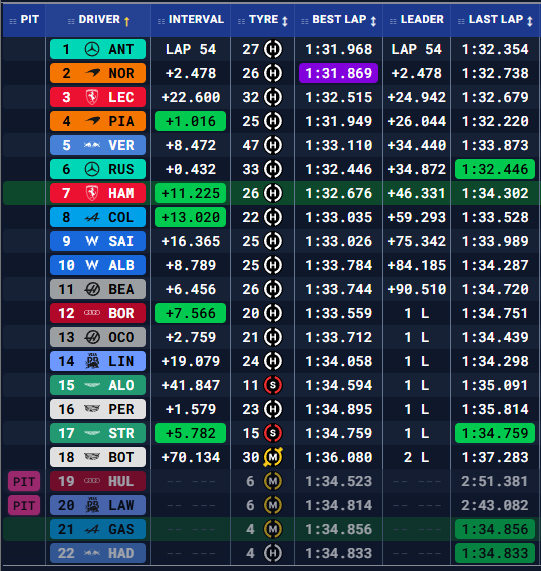541x571 pixels.
Task: Sort the TYRE column with its arrows
Action: 285,21
